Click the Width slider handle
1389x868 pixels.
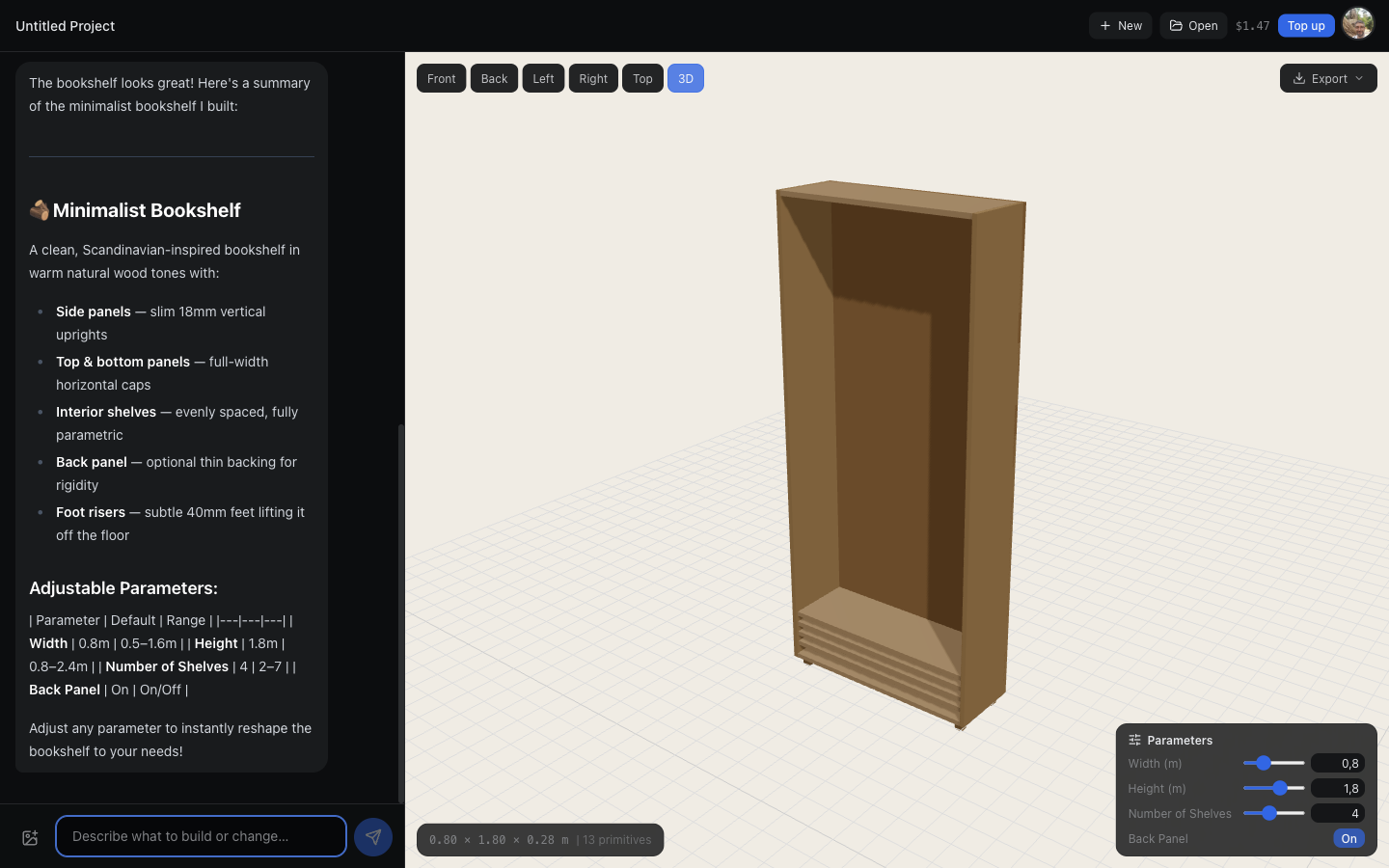(x=1263, y=763)
